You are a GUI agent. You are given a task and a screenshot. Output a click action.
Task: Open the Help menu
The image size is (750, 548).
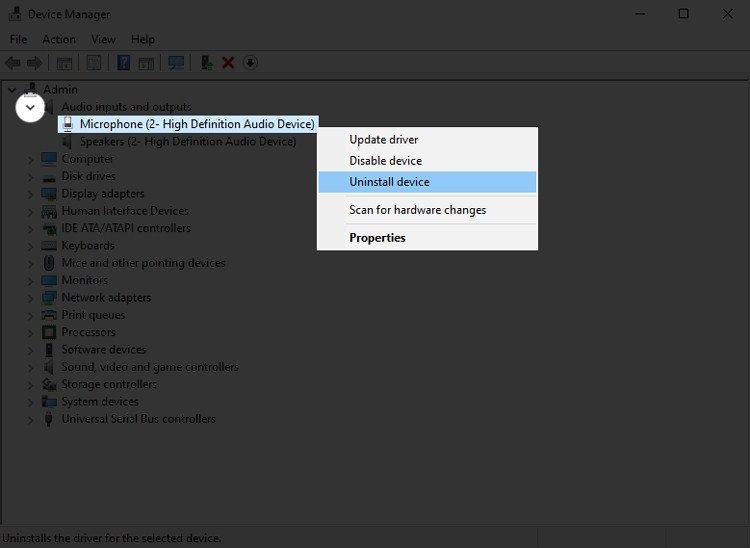coord(143,39)
